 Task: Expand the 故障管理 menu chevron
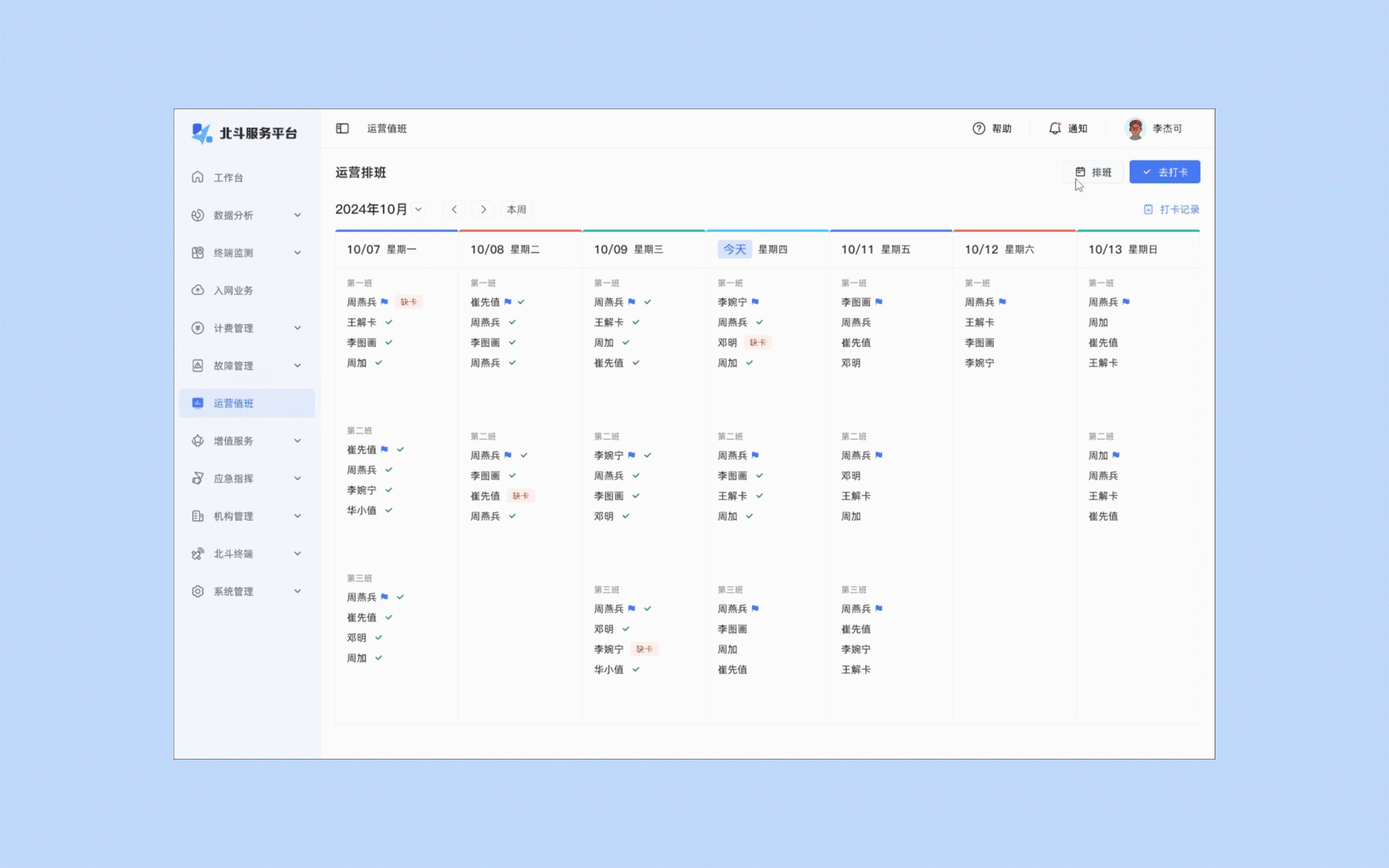tap(297, 365)
